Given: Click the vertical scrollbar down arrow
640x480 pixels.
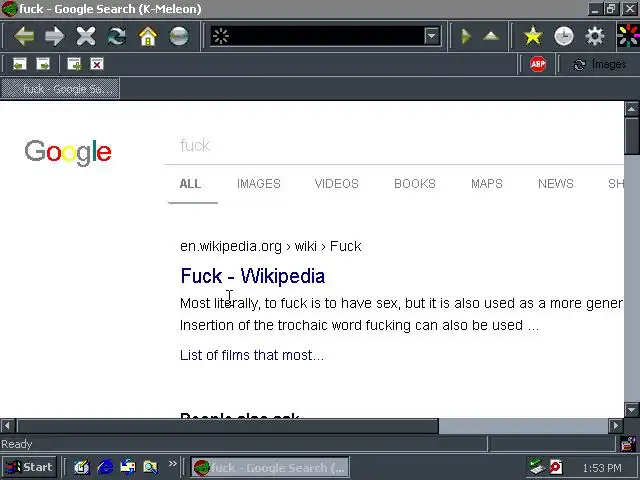Looking at the screenshot, I should [631, 409].
